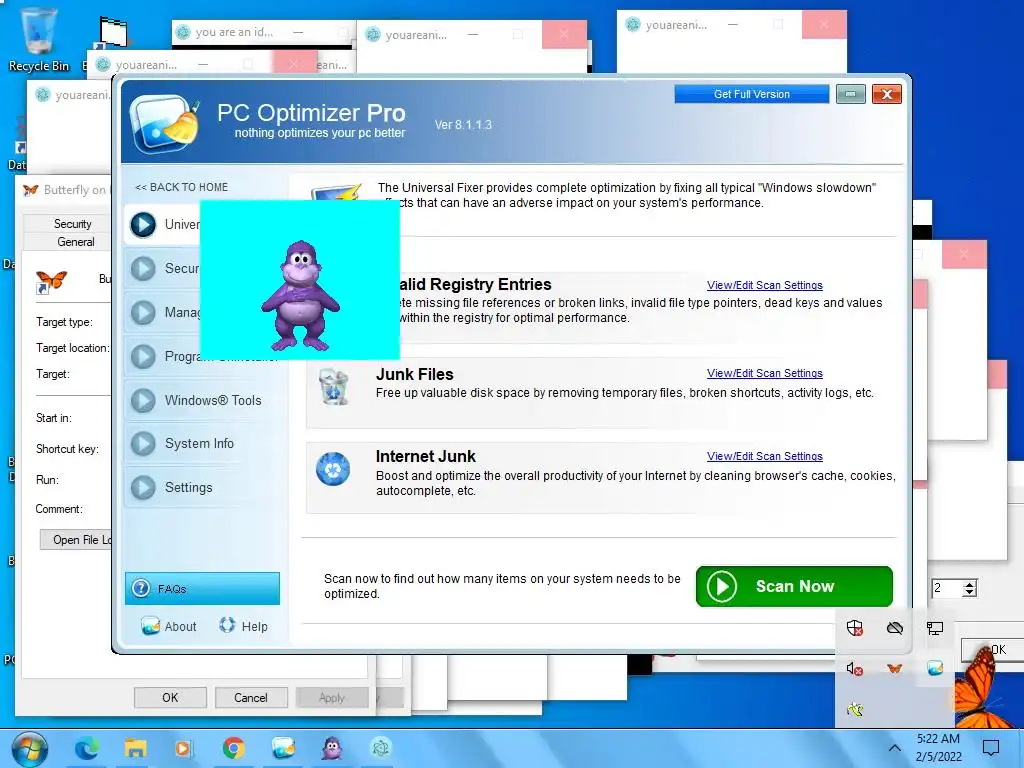Click the media player taskbar icon
This screenshot has width=1024, height=768.
[185, 748]
